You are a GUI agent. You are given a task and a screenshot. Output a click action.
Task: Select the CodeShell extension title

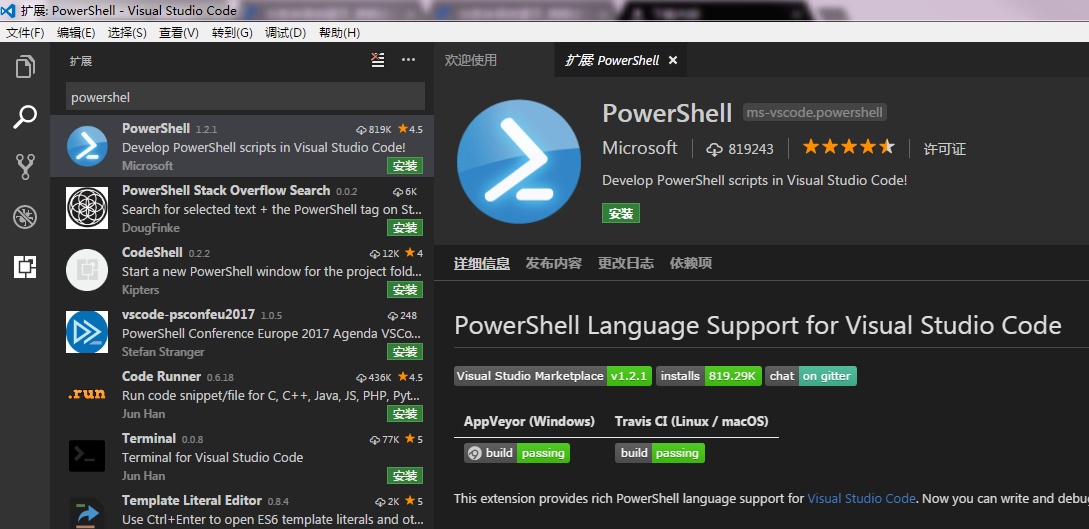152,252
